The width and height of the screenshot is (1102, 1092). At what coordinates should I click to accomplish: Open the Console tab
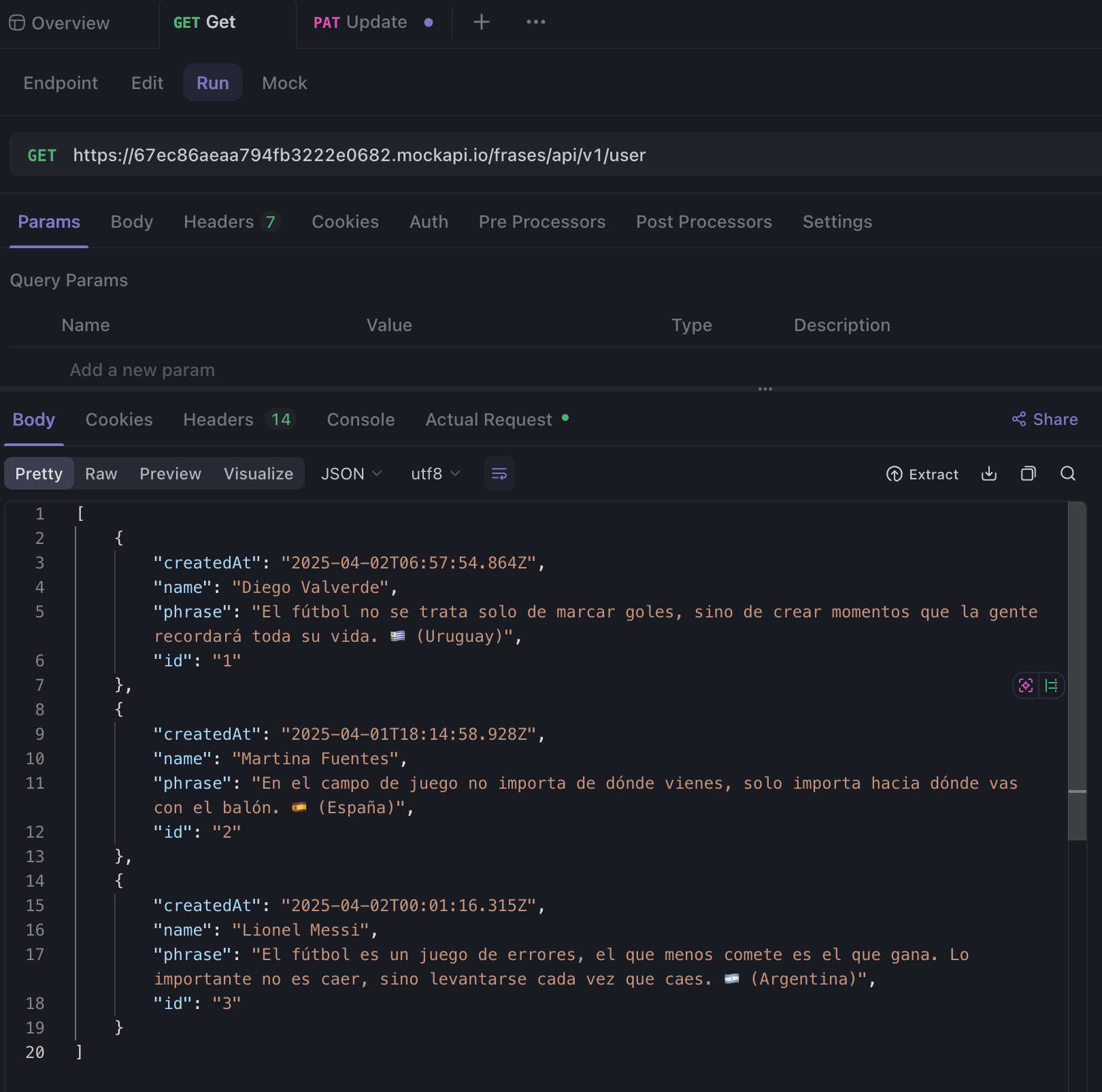361,420
